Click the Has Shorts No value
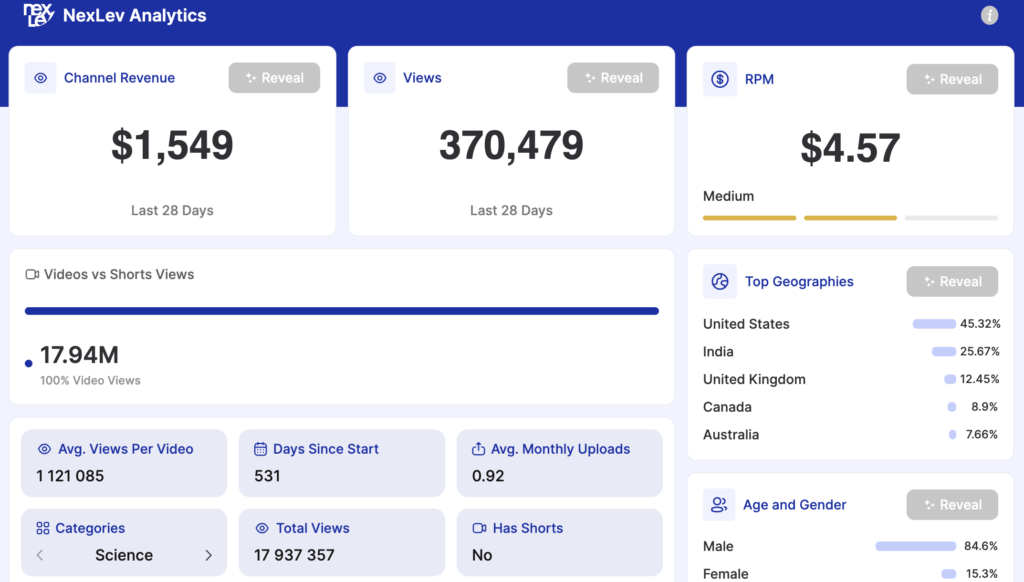Image resolution: width=1024 pixels, height=582 pixels. click(x=482, y=555)
